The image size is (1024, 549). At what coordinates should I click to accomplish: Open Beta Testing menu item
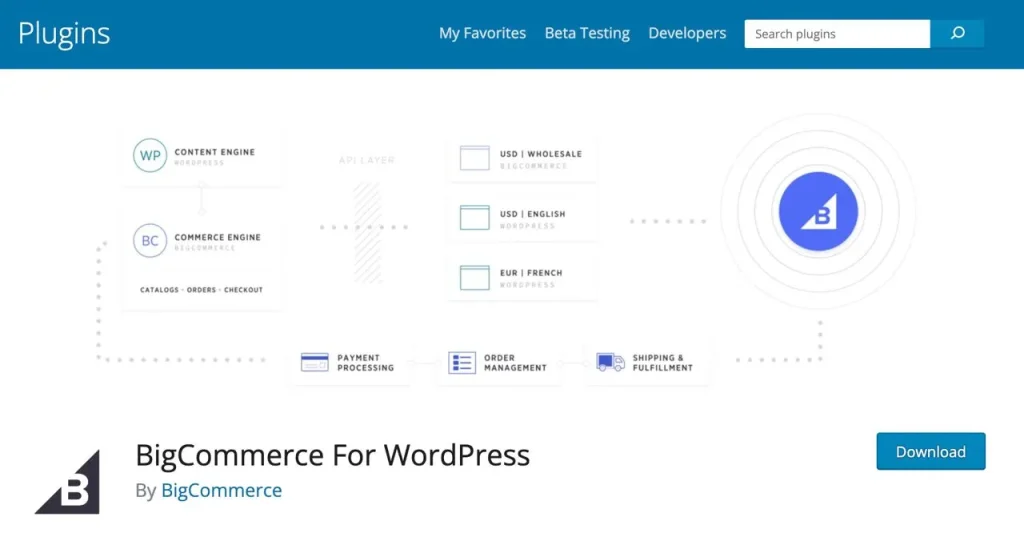[x=587, y=33]
